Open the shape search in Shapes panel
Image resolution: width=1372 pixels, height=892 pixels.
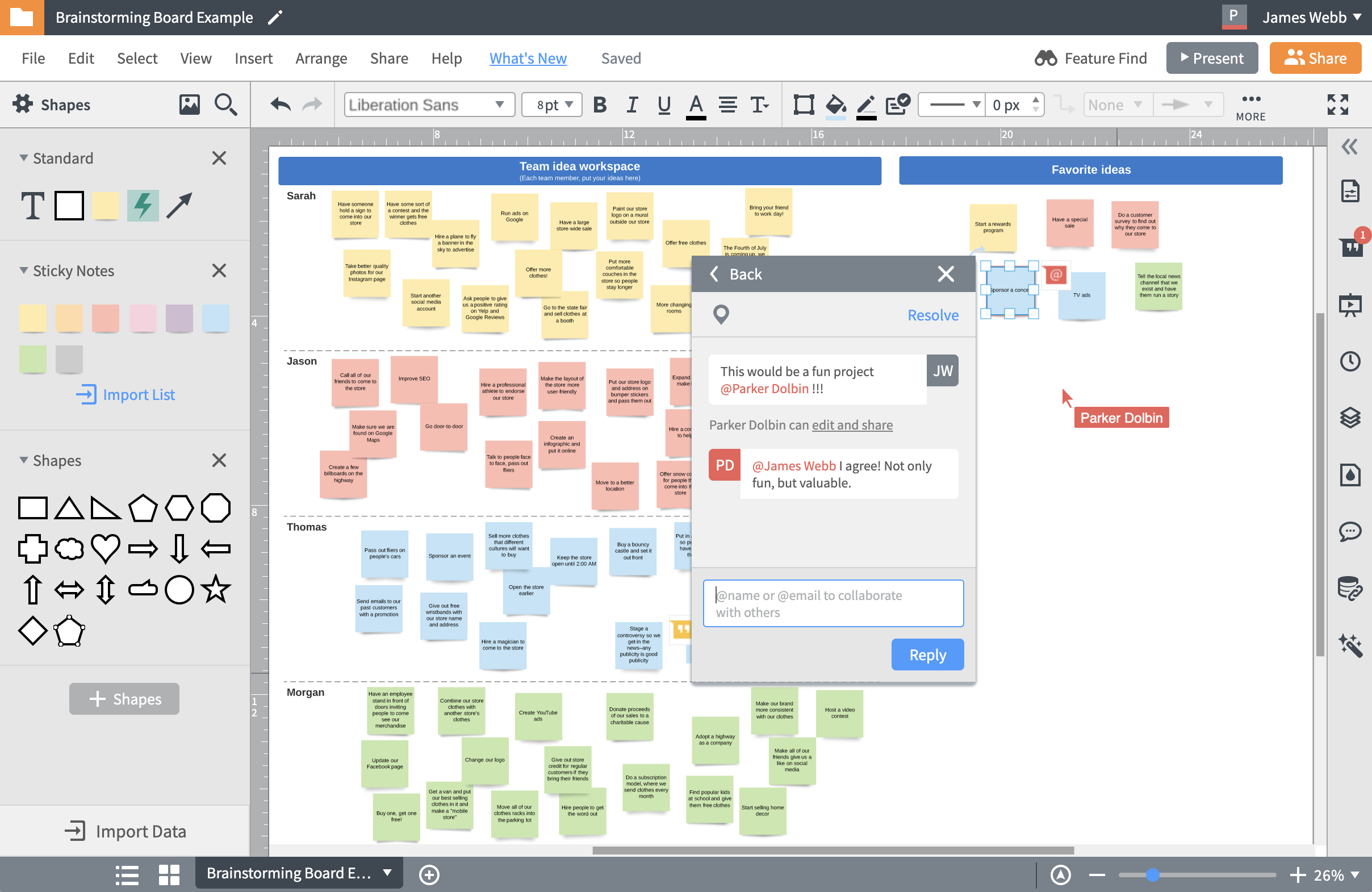point(226,105)
